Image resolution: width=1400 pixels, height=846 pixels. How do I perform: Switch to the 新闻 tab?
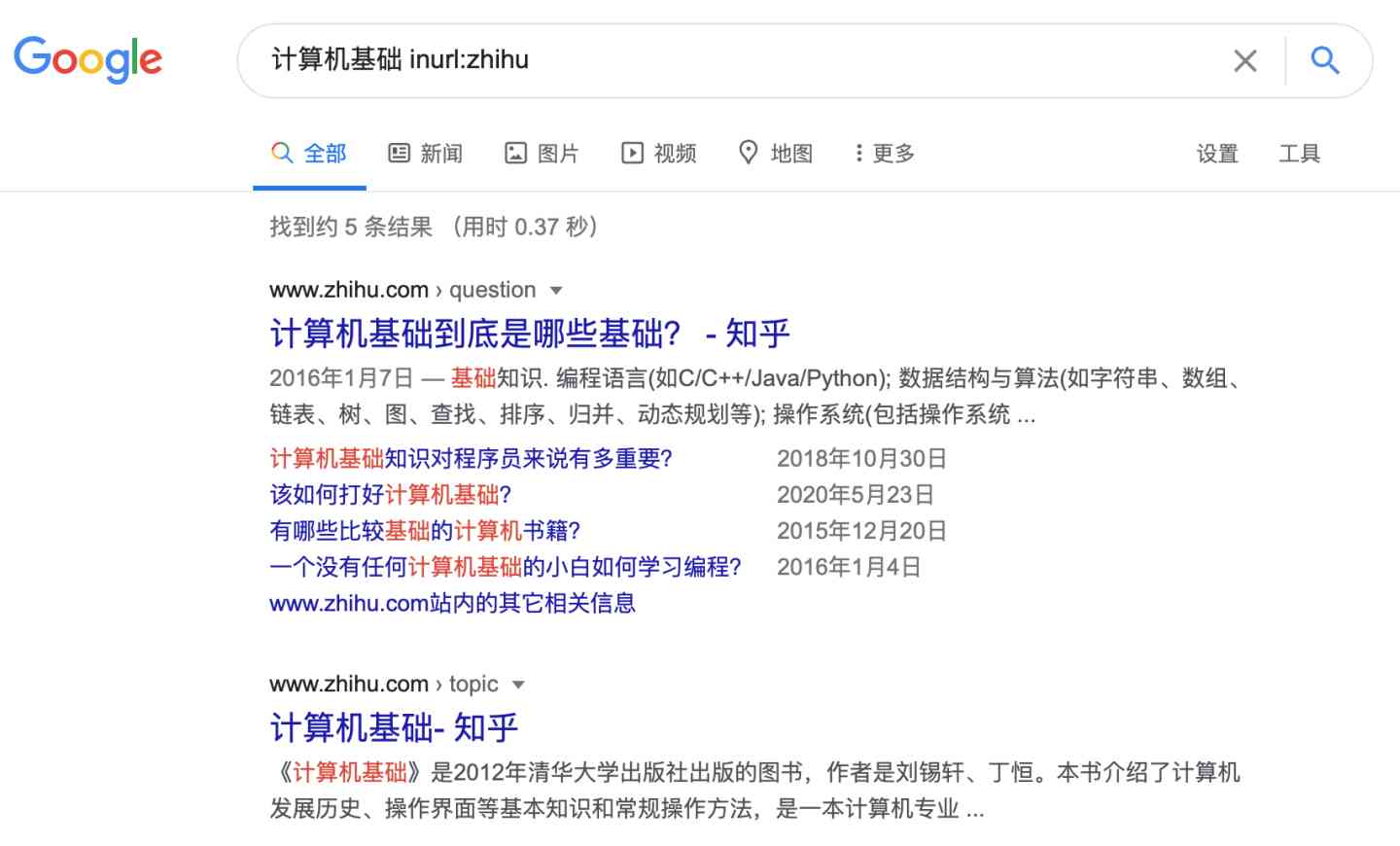426,154
